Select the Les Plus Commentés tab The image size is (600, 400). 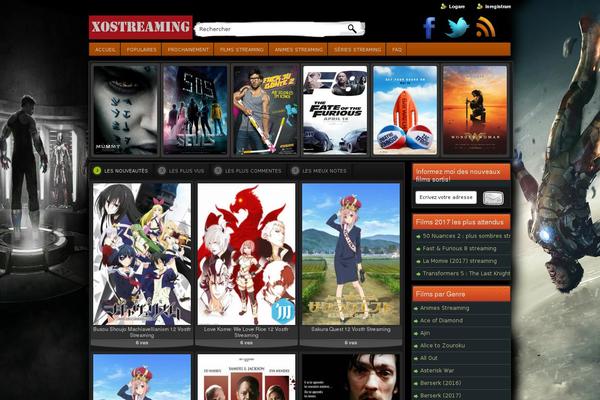click(248, 171)
